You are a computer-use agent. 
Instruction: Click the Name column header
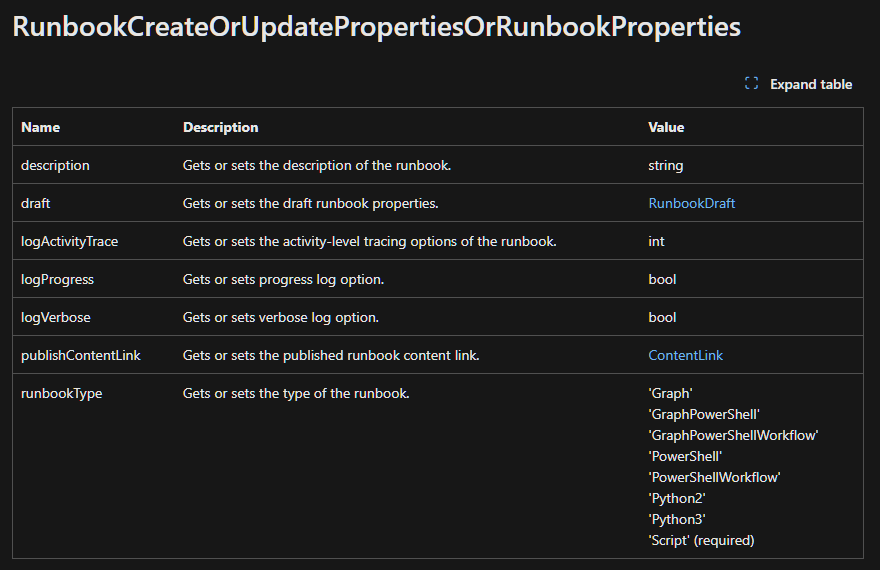click(x=40, y=127)
